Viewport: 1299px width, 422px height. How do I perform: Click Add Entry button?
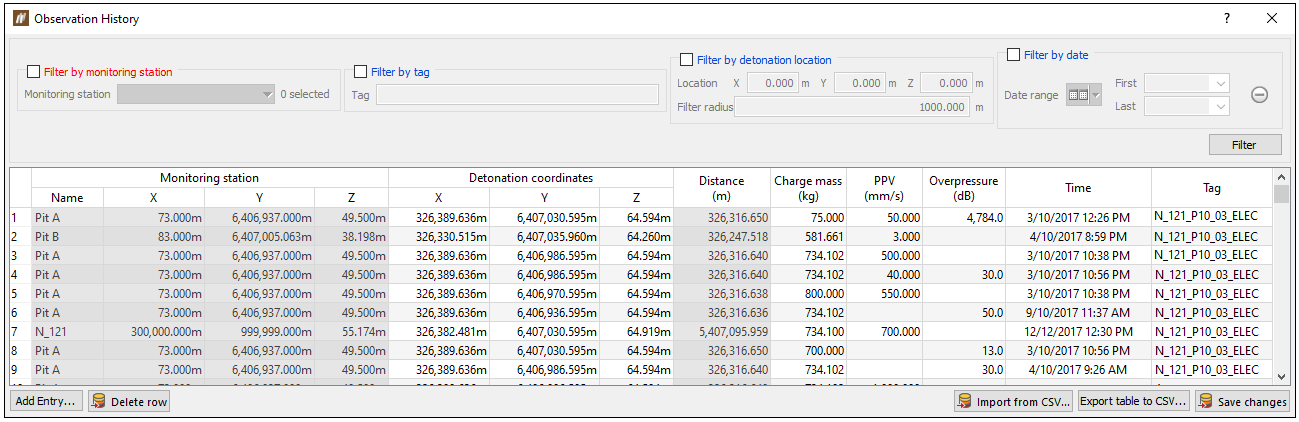46,401
